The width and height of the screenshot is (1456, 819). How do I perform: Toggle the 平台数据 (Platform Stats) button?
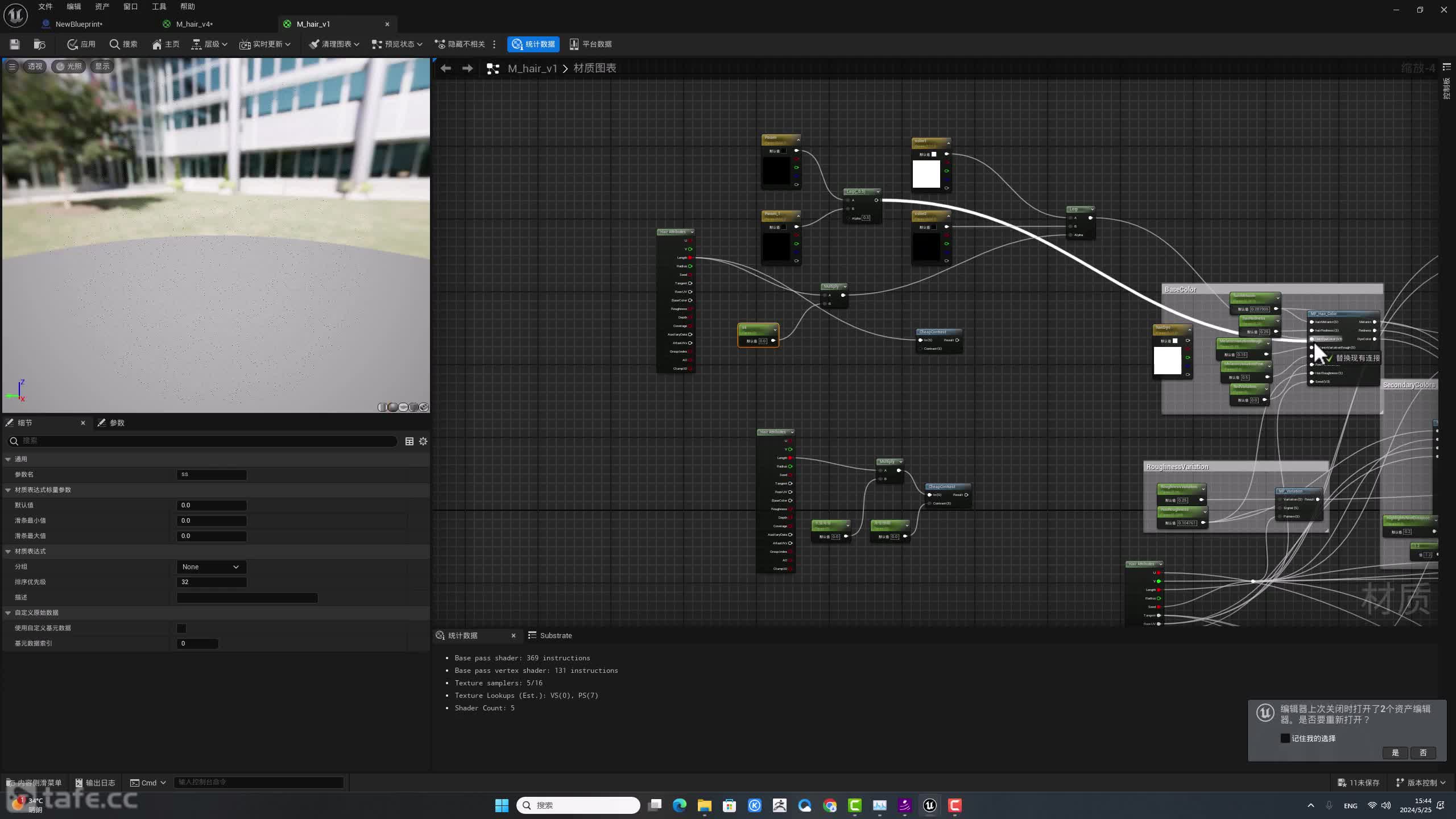590,44
